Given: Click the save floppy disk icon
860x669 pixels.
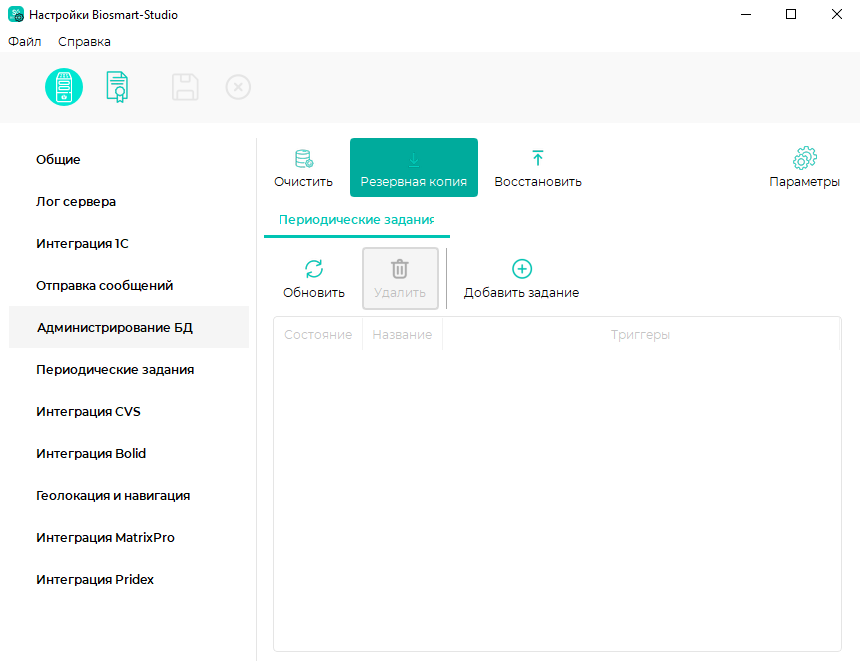Looking at the screenshot, I should click(185, 87).
